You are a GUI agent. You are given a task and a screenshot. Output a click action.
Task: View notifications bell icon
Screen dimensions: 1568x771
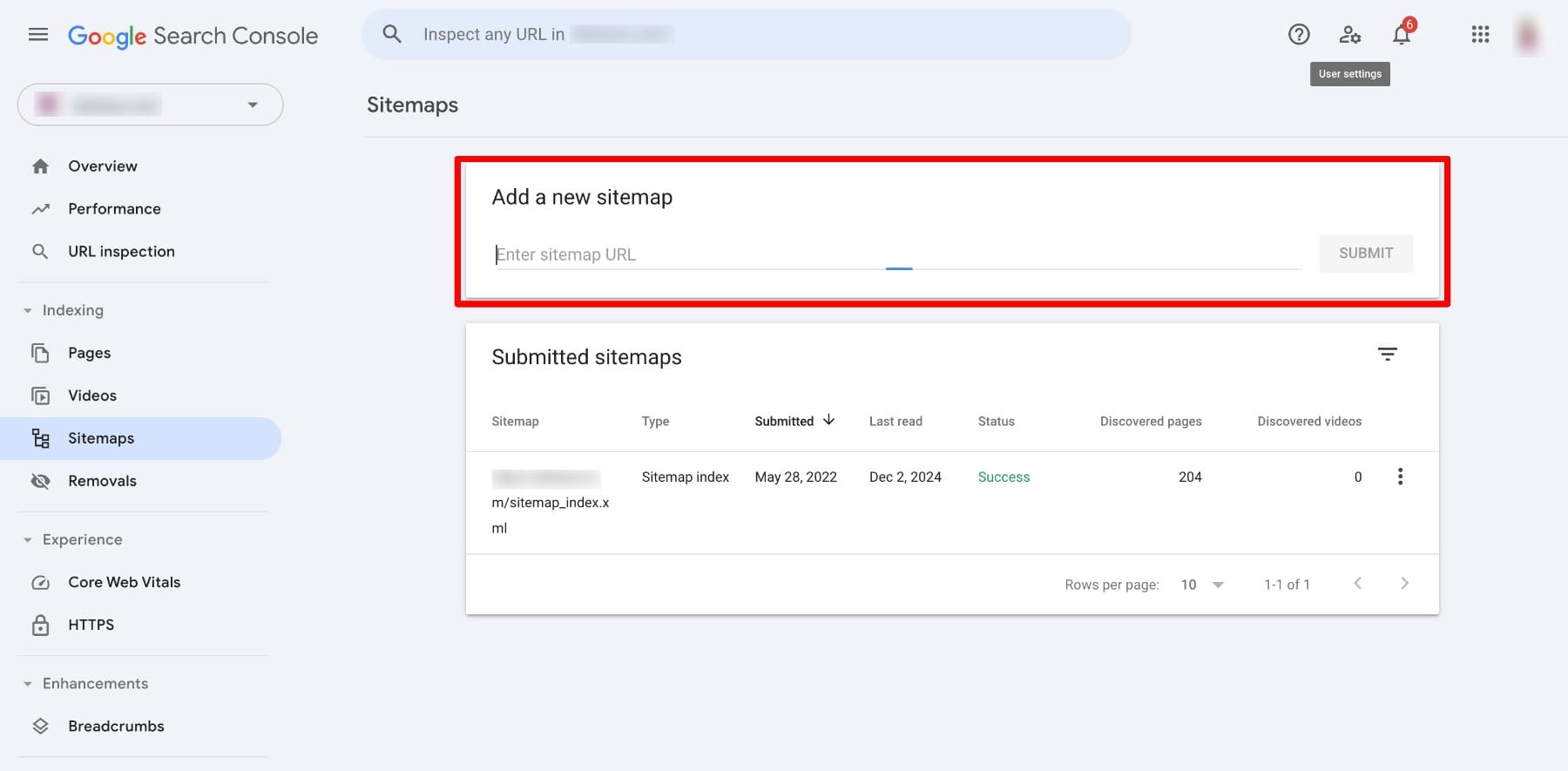pyautogui.click(x=1401, y=35)
